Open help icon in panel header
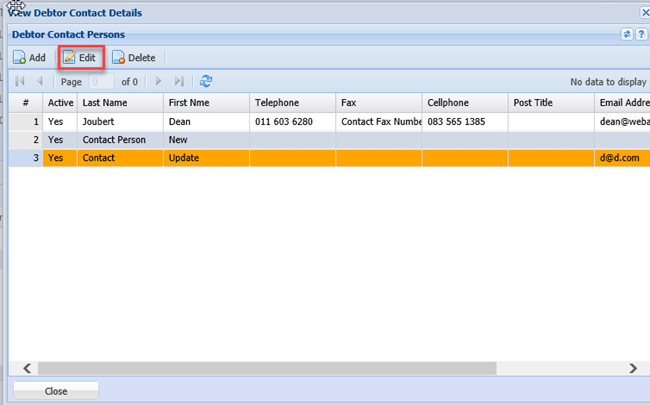 coord(641,34)
